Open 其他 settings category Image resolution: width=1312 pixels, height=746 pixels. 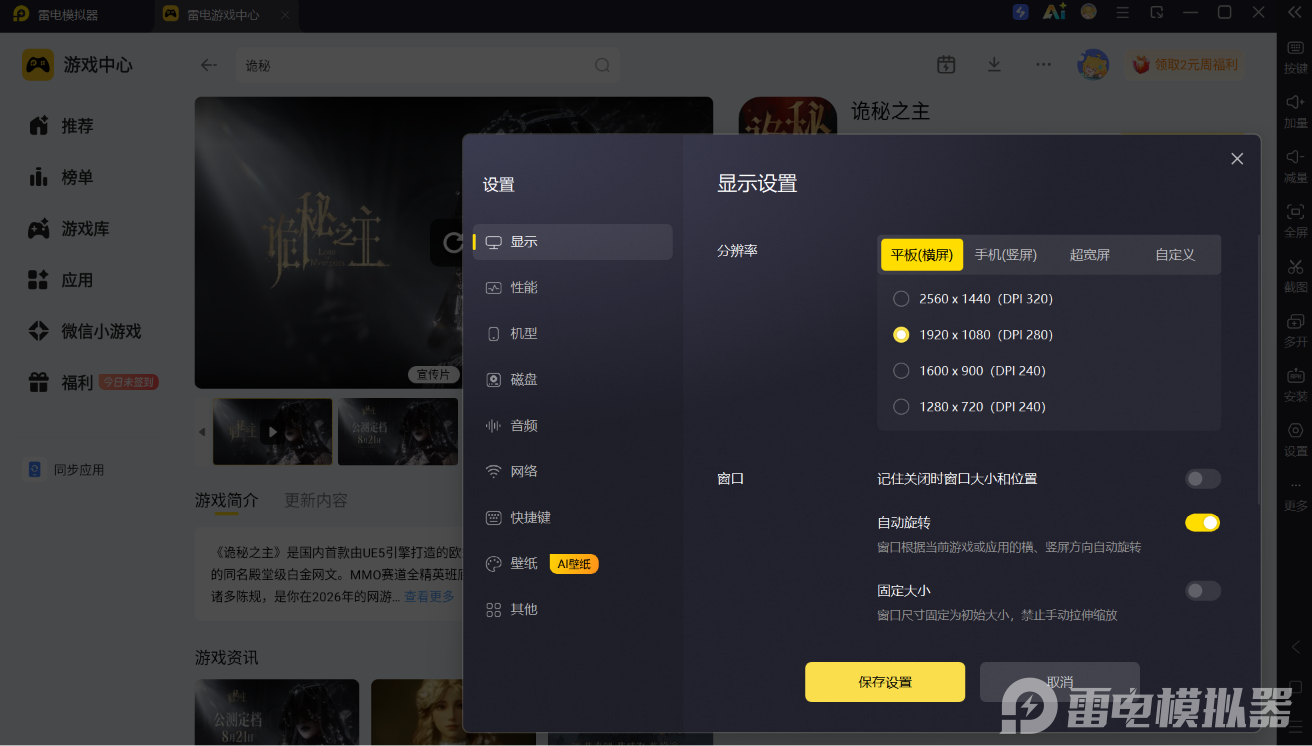click(573, 610)
